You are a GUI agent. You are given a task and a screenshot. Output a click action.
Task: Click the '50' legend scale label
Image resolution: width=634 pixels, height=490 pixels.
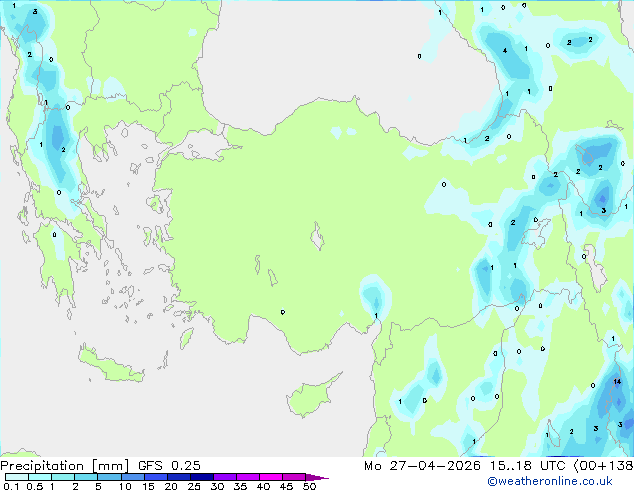[309, 486]
